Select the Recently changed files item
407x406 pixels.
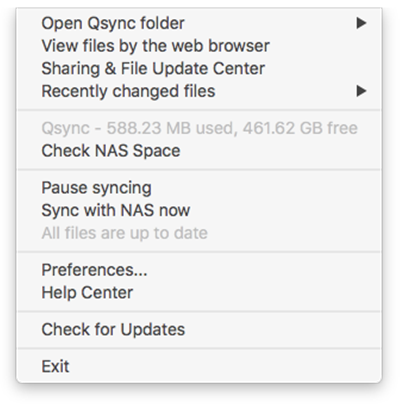pyautogui.click(x=199, y=91)
